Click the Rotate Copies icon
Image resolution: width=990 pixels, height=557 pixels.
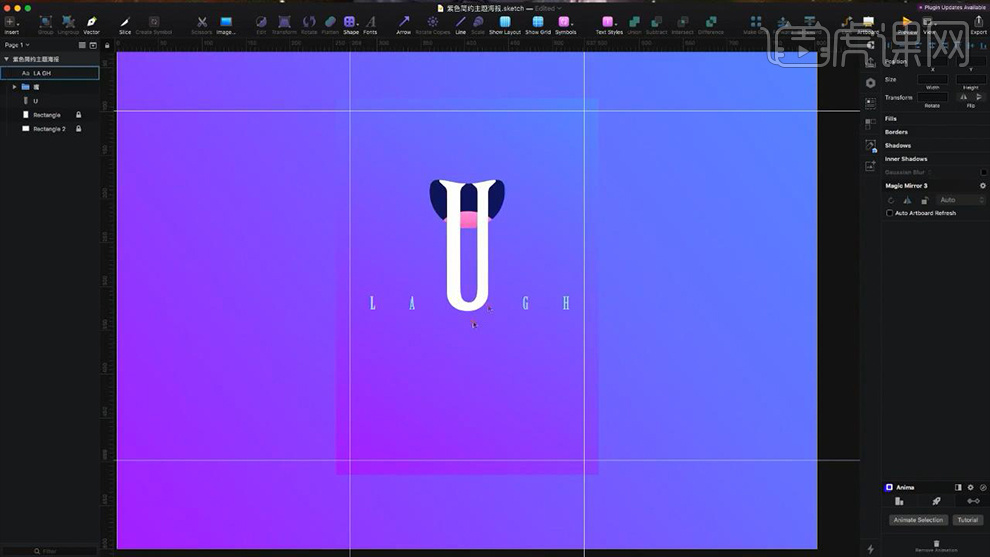pyautogui.click(x=432, y=22)
